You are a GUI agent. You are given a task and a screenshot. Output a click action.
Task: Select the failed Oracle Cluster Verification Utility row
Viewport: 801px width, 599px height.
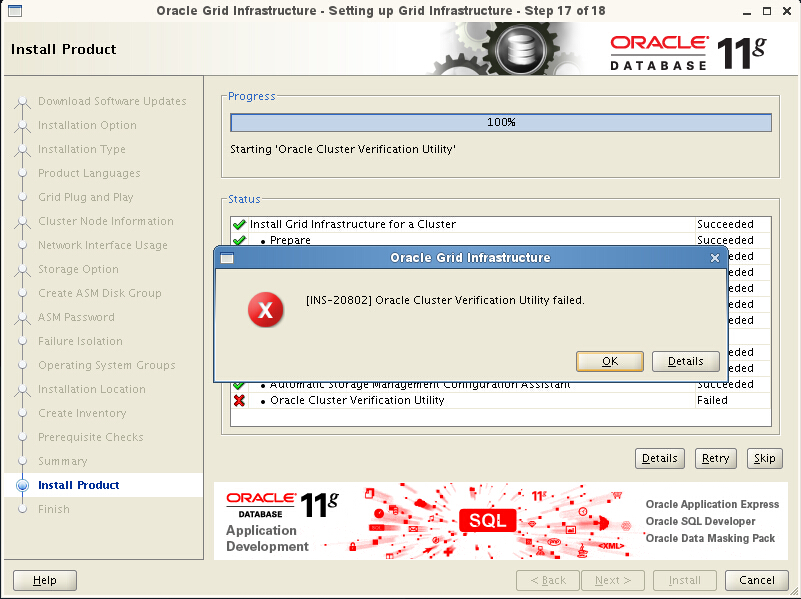pos(501,400)
